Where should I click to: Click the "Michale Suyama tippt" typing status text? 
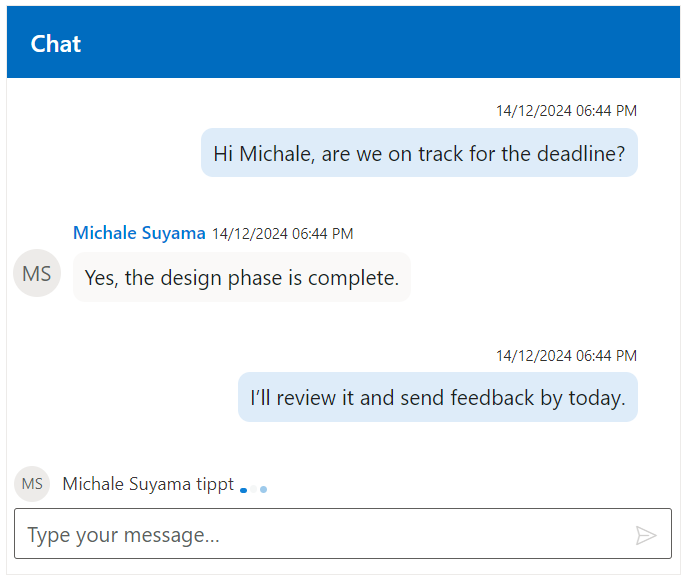(x=148, y=484)
